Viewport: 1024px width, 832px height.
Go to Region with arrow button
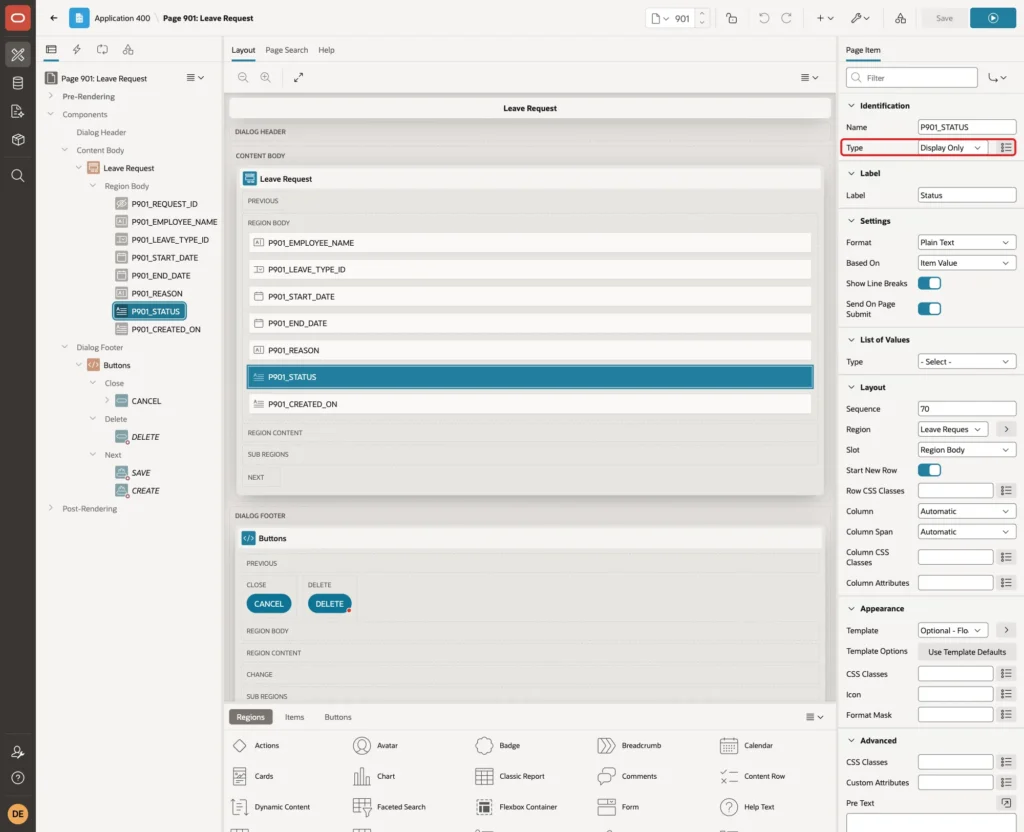(x=1006, y=429)
